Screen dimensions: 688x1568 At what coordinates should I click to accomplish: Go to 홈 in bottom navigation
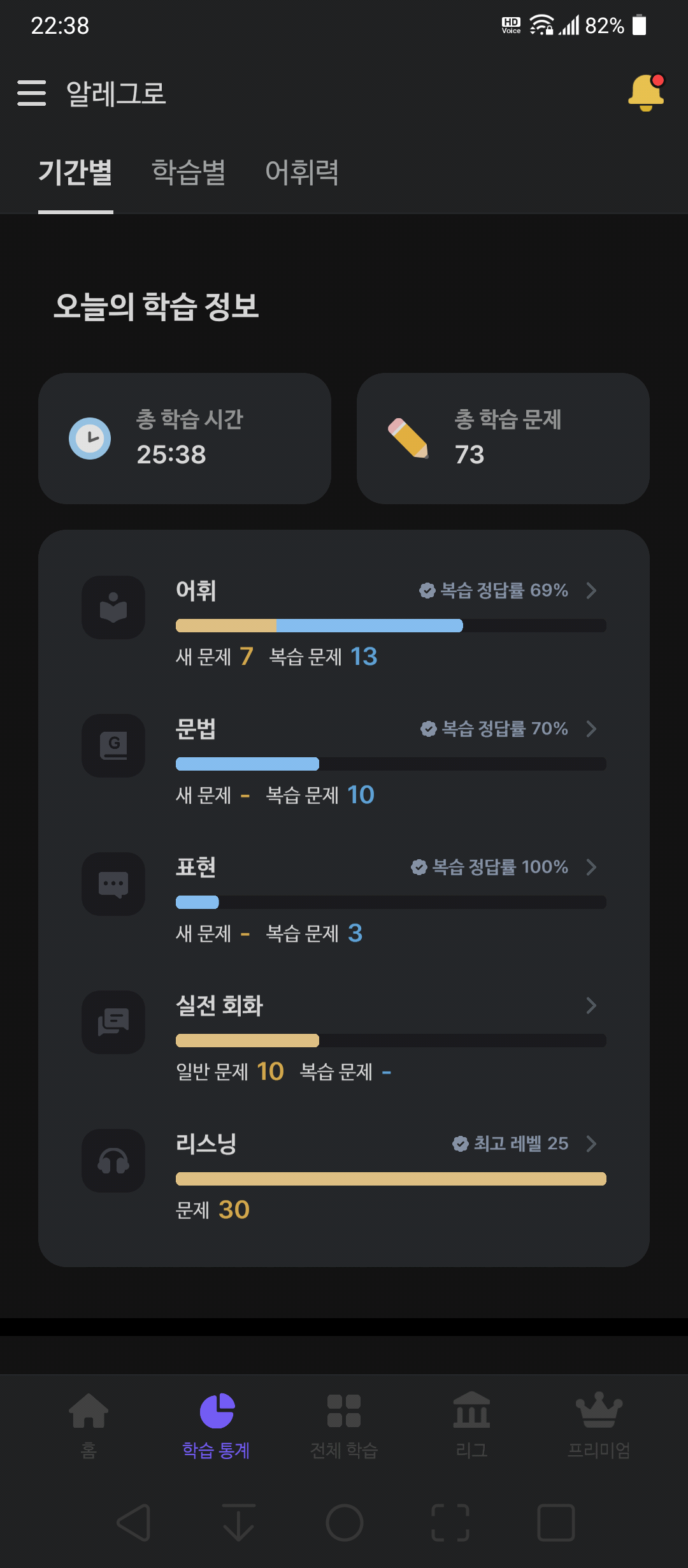(89, 1425)
